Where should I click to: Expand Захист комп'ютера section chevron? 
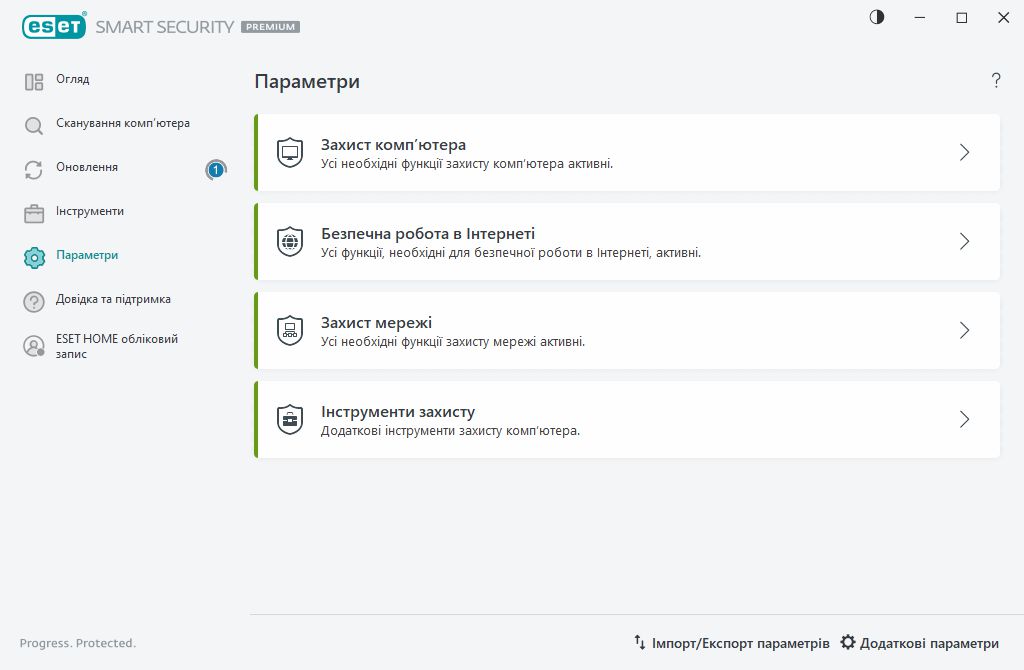pos(964,152)
